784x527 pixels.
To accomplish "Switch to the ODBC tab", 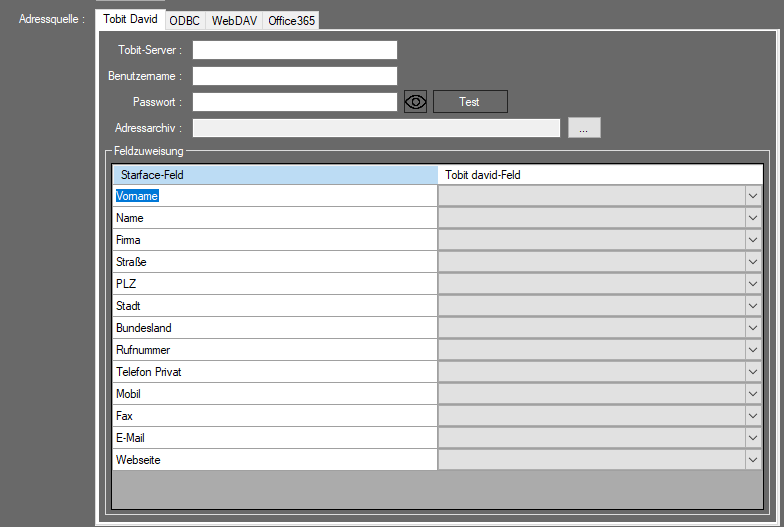I will 184,20.
